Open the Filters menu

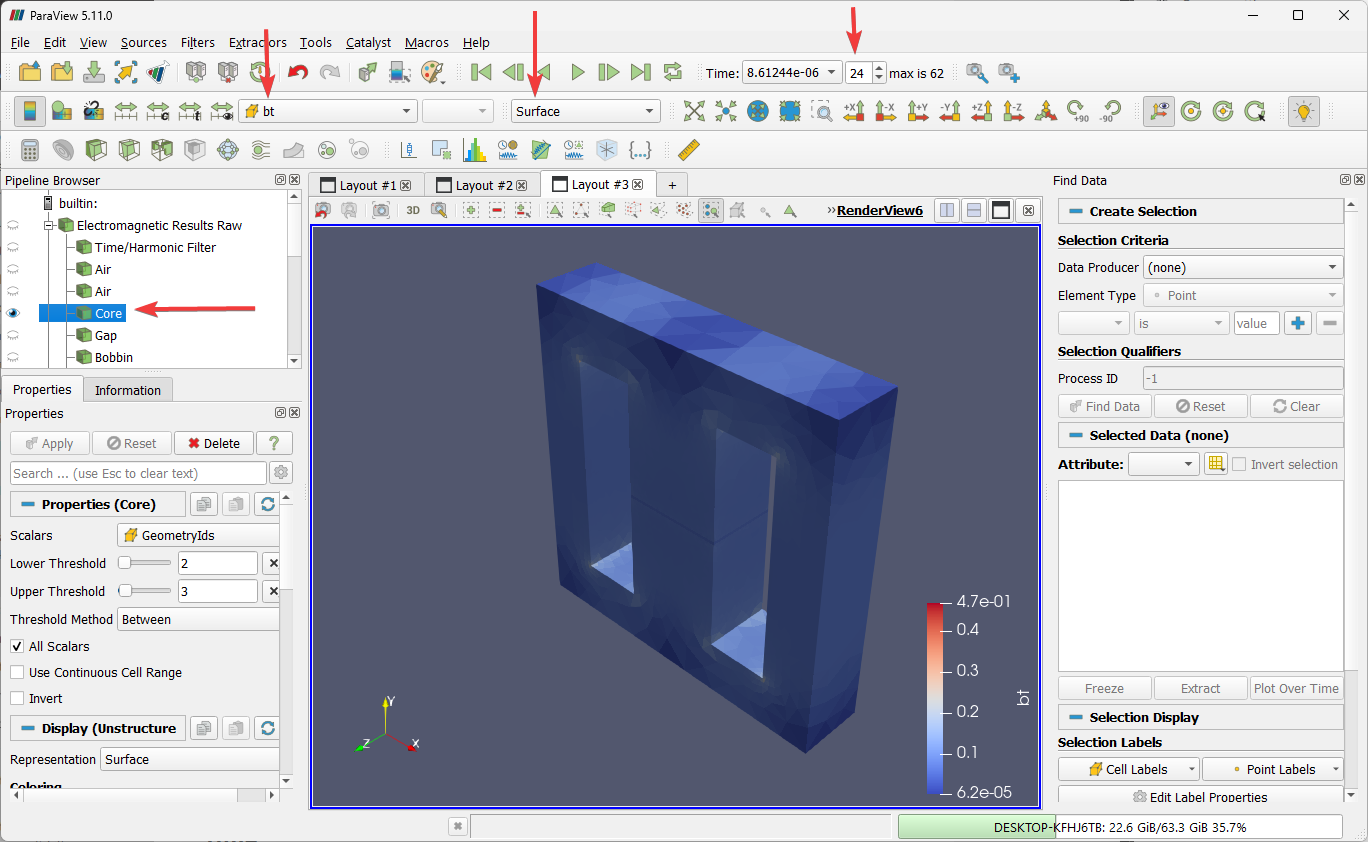click(198, 42)
